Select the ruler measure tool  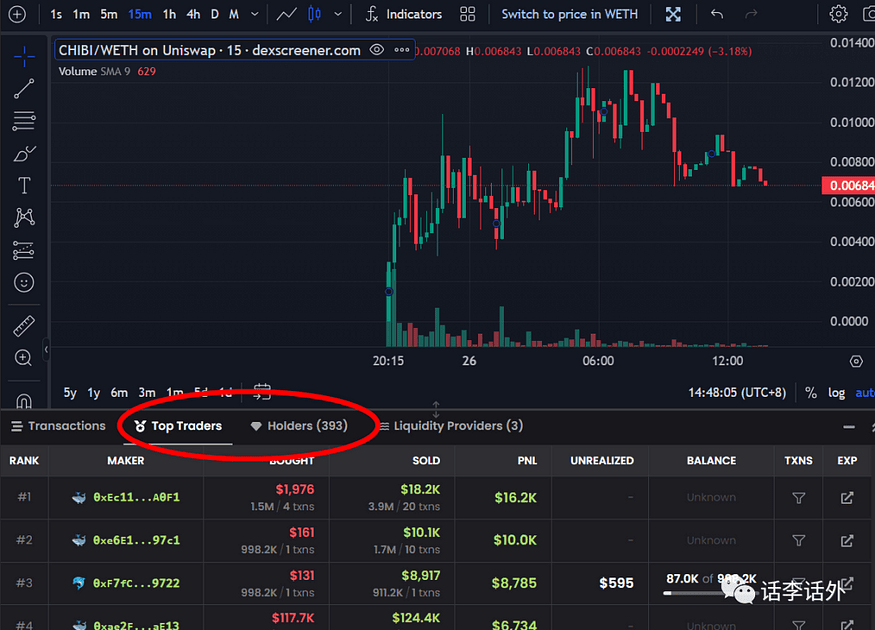point(24,326)
